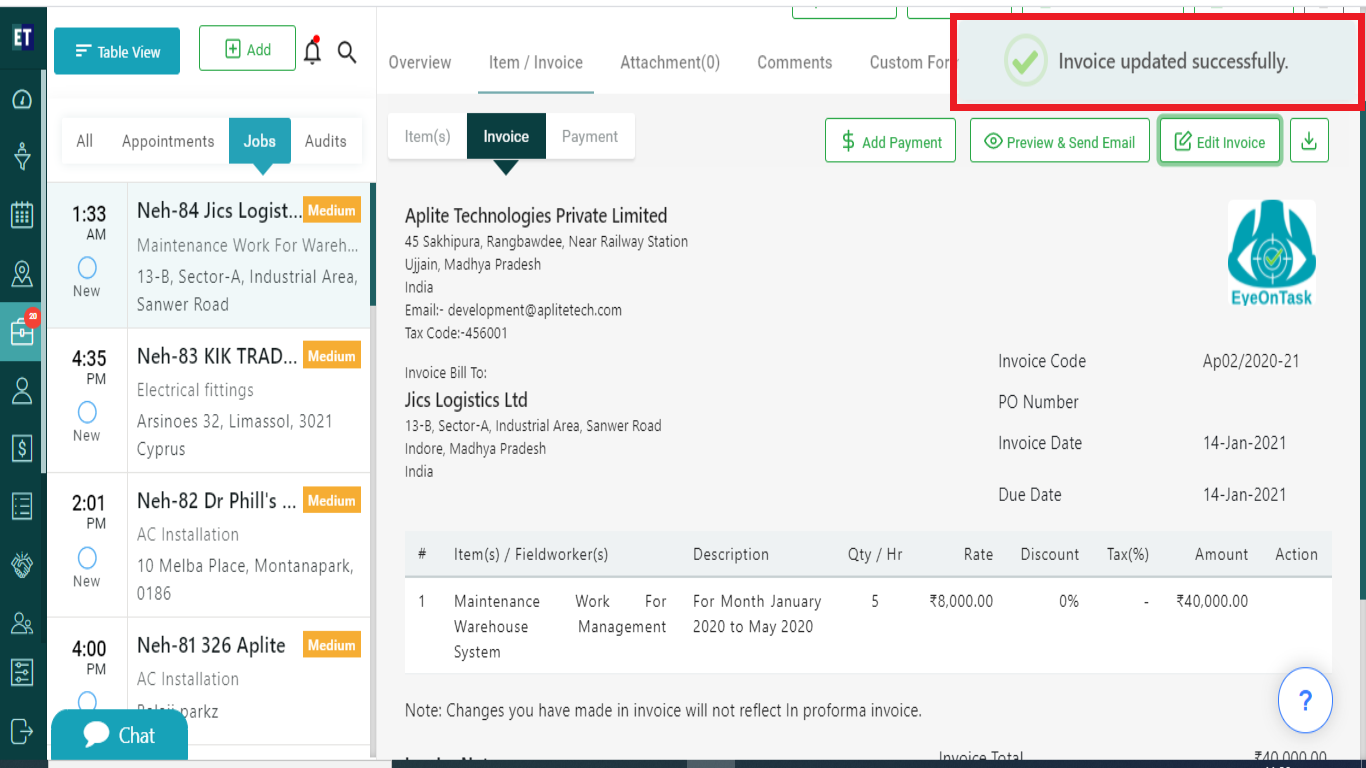Open job Neh-81 326 Aplite
Screen dimensions: 1366x768
(208, 680)
